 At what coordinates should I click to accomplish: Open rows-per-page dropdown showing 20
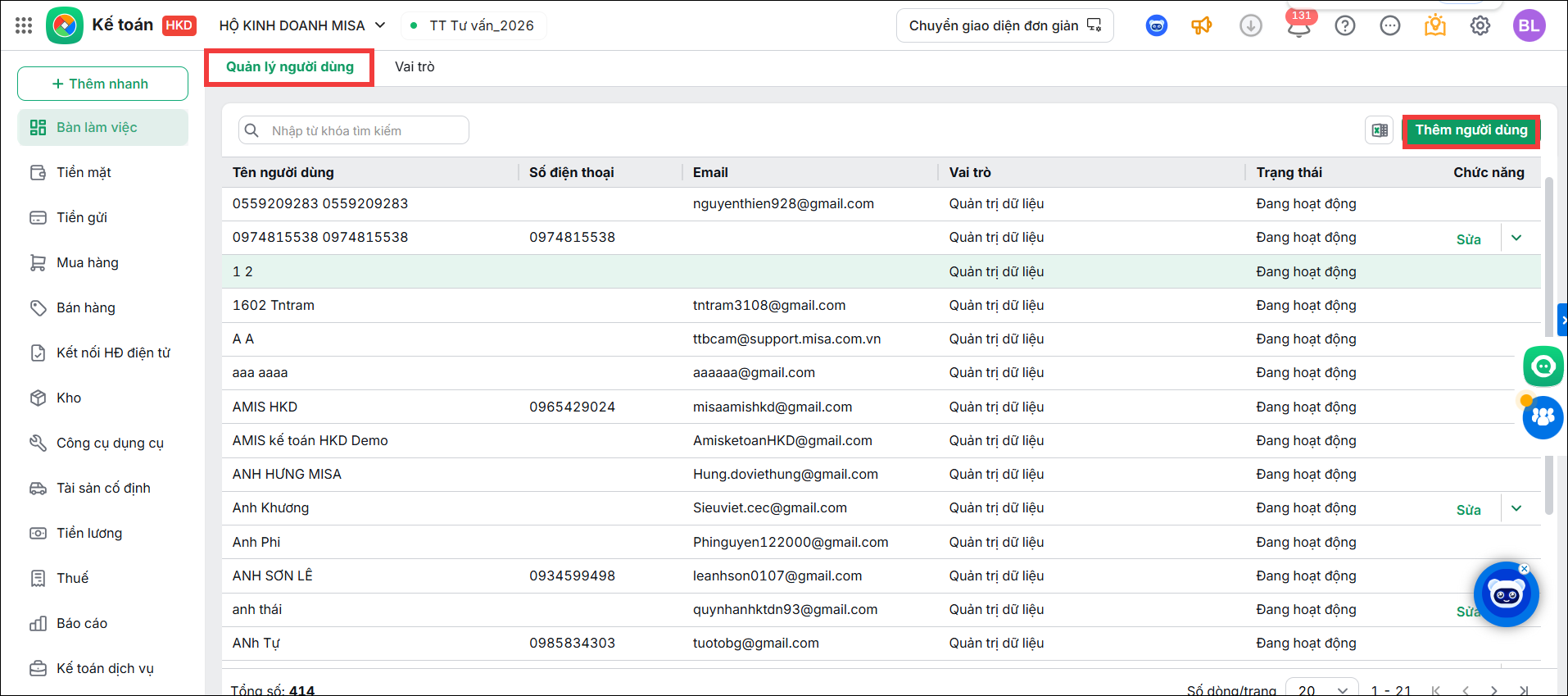click(1322, 689)
